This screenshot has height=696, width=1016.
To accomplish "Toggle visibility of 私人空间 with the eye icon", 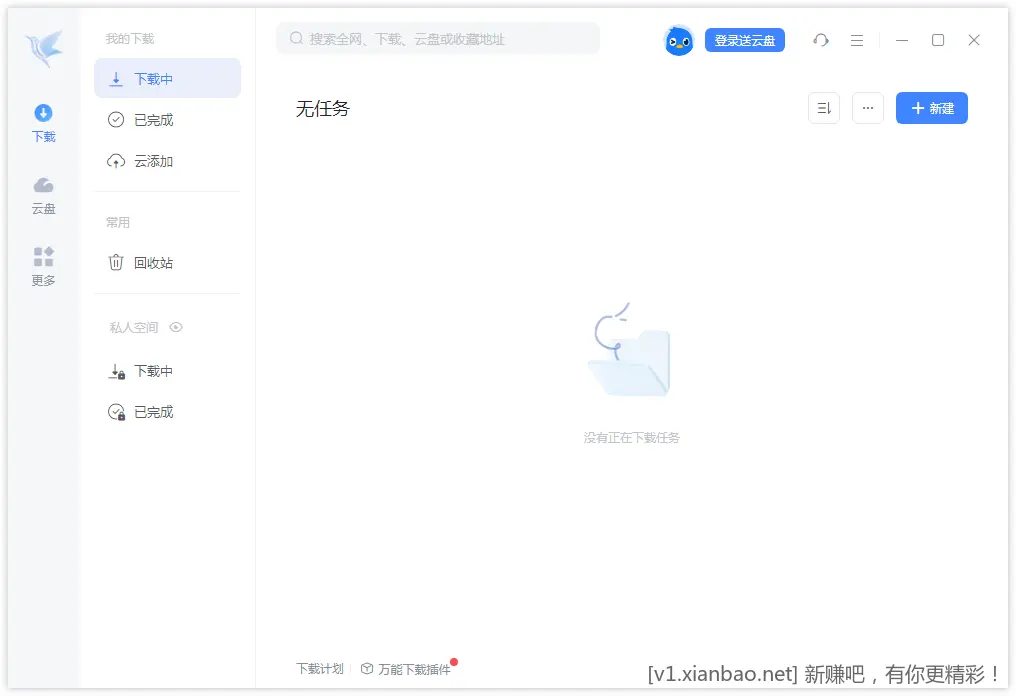I will click(x=176, y=327).
